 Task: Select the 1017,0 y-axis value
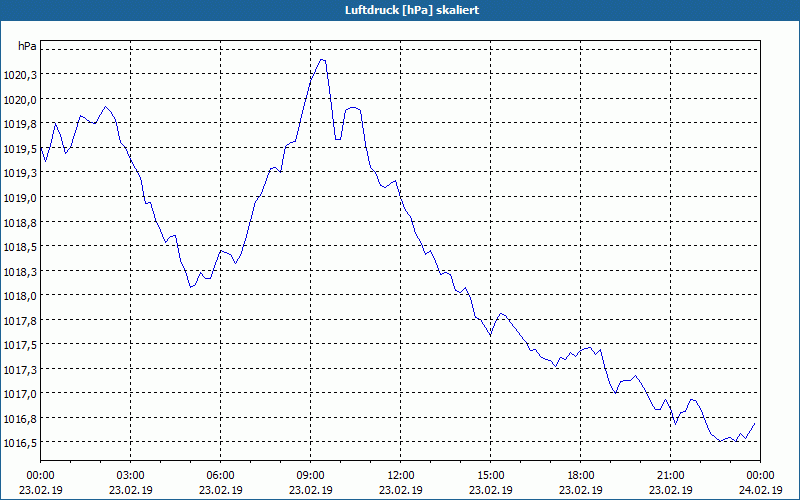20,394
